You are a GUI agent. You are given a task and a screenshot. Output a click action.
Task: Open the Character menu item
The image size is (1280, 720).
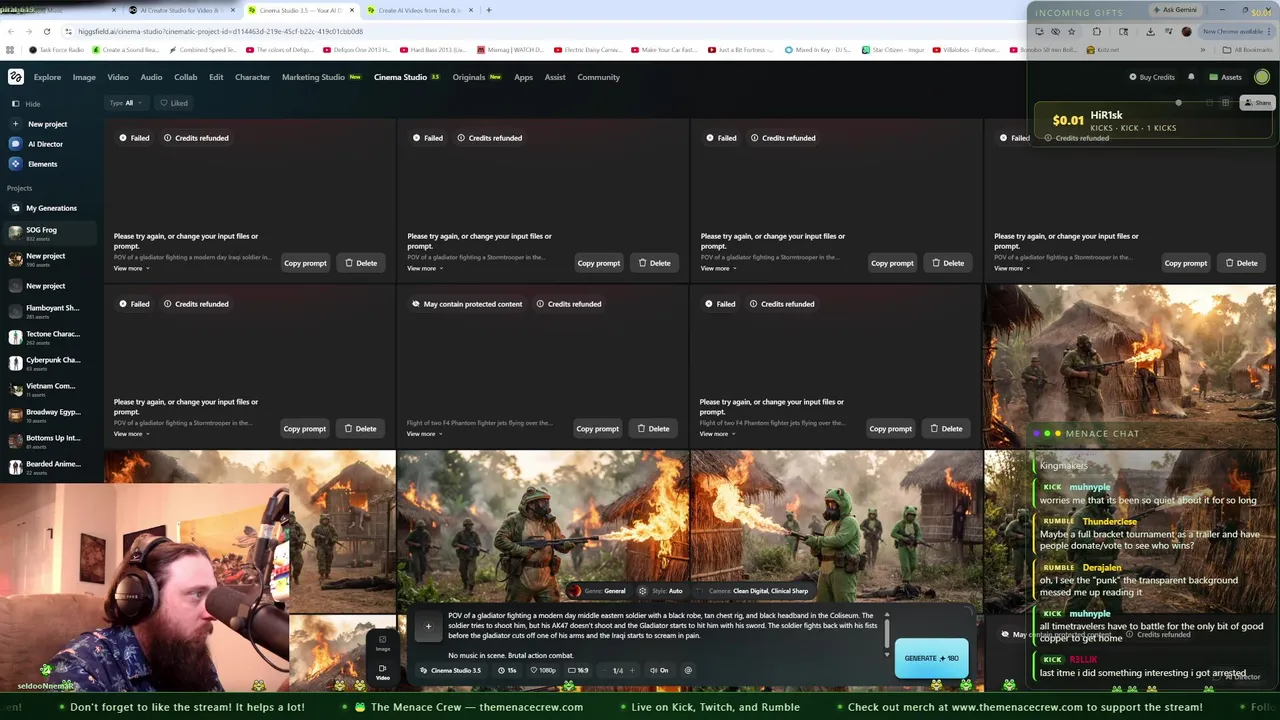coord(252,77)
